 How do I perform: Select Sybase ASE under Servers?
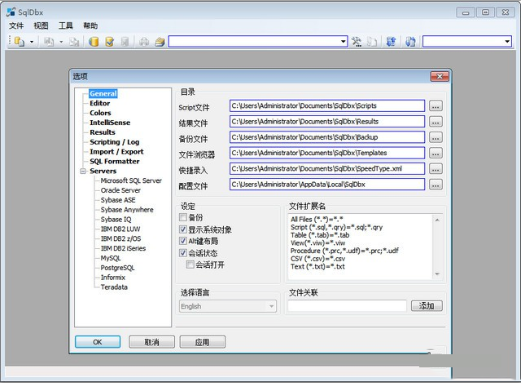pos(118,200)
